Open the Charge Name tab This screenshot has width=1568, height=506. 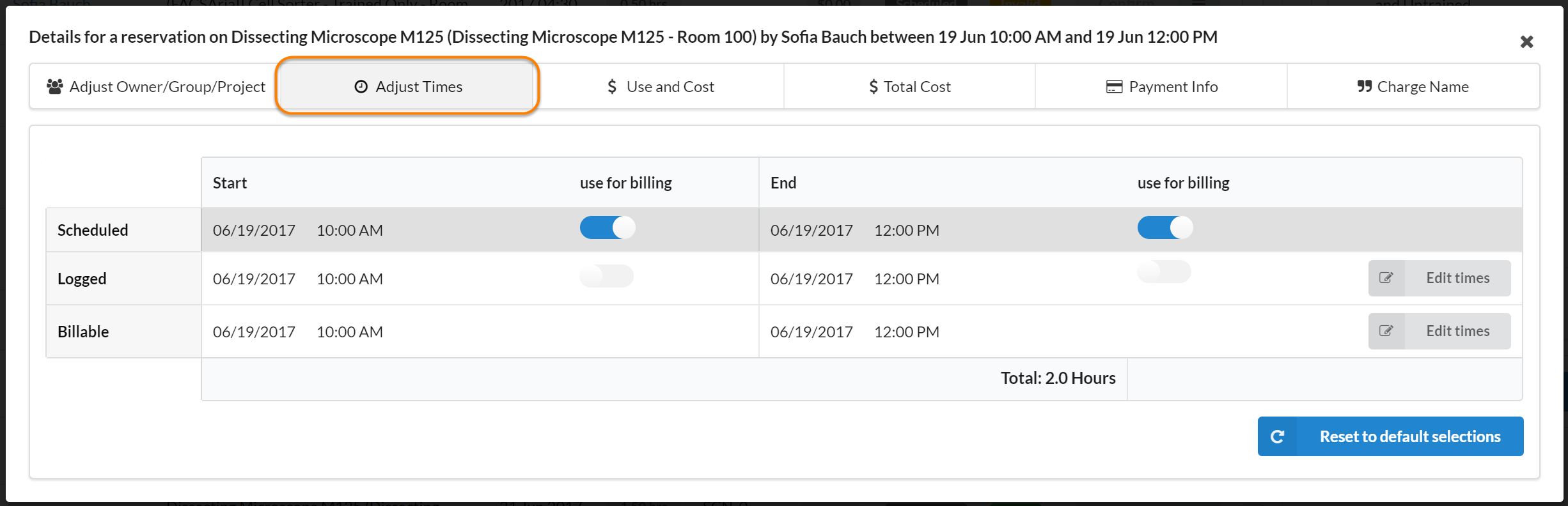[x=1413, y=86]
